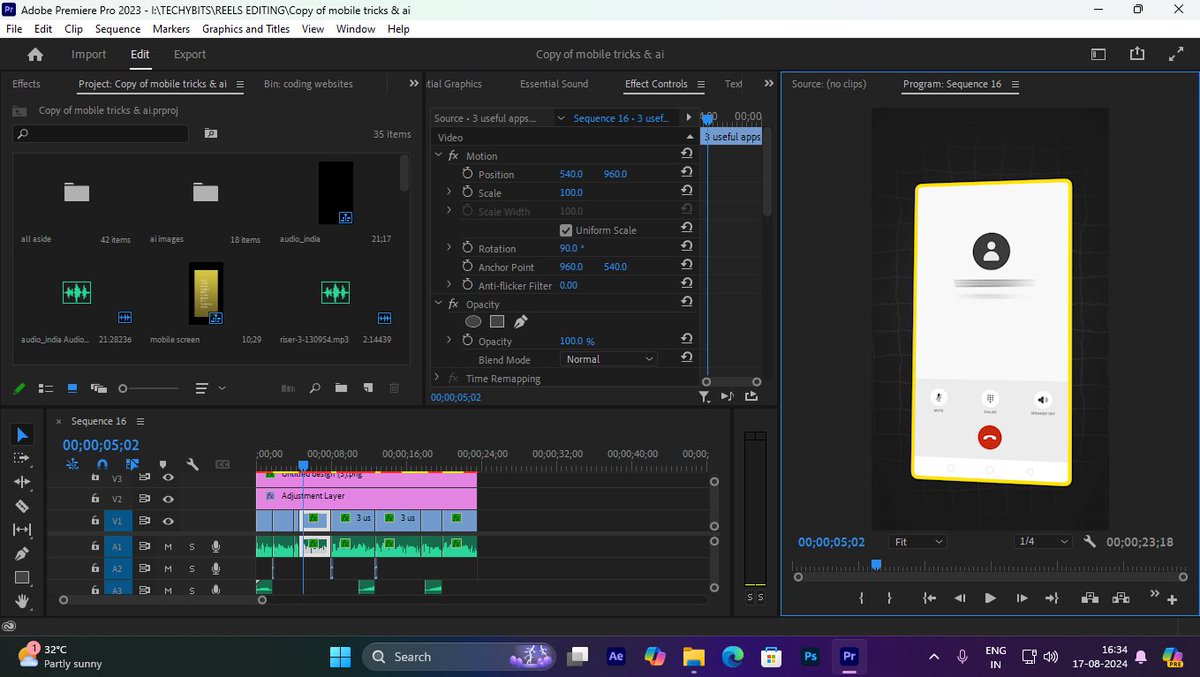The width and height of the screenshot is (1200, 677).
Task: Toggle Snap in Timeline magnet icon
Action: [x=102, y=464]
